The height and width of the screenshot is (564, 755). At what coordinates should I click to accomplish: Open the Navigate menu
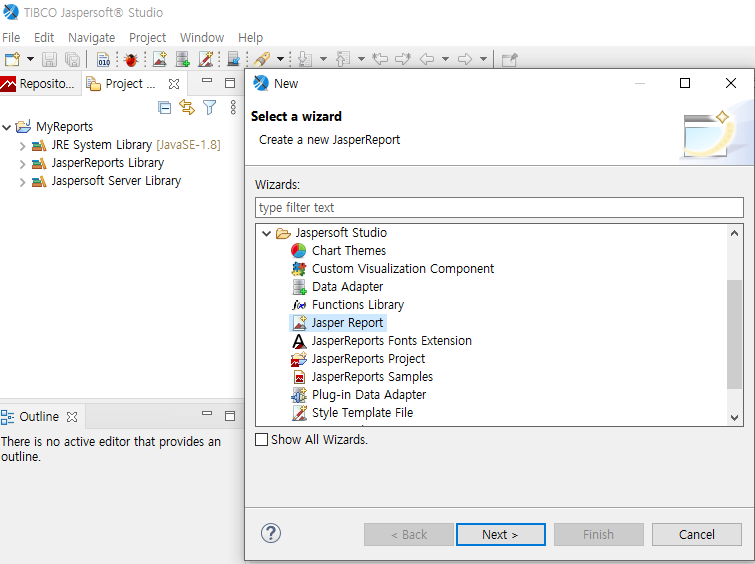tap(91, 38)
